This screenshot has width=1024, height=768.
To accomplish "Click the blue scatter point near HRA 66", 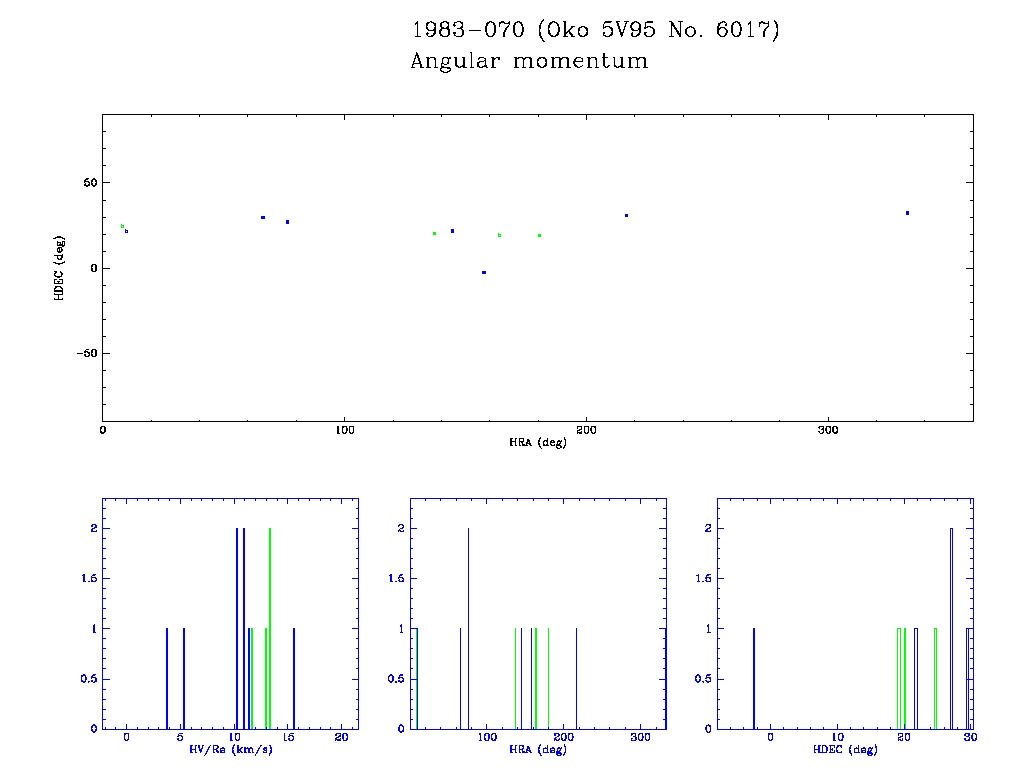I will click(x=263, y=217).
